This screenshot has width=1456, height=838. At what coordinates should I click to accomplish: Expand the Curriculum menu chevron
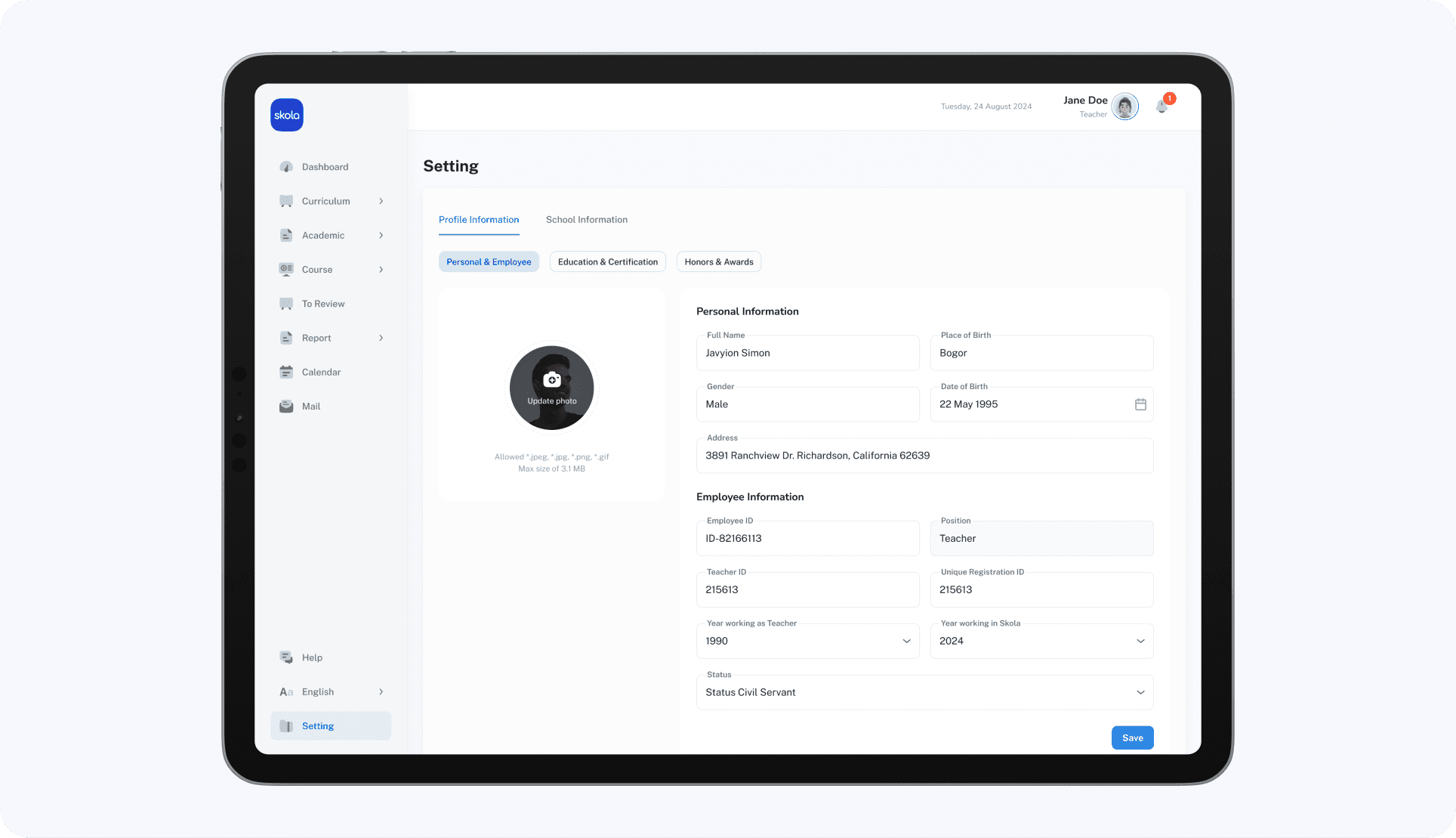click(381, 201)
